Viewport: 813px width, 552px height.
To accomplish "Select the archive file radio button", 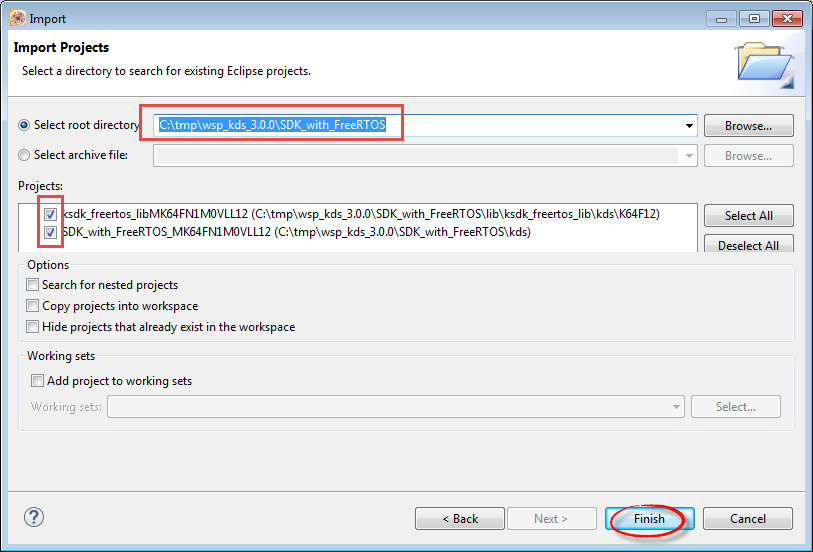I will pos(25,155).
